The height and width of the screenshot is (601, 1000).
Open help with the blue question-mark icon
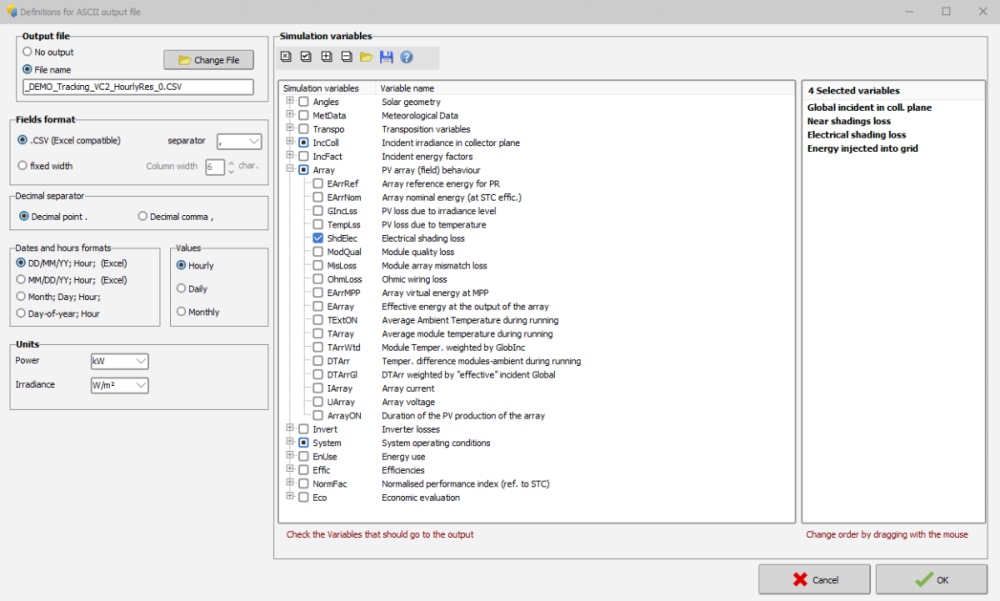(x=406, y=57)
